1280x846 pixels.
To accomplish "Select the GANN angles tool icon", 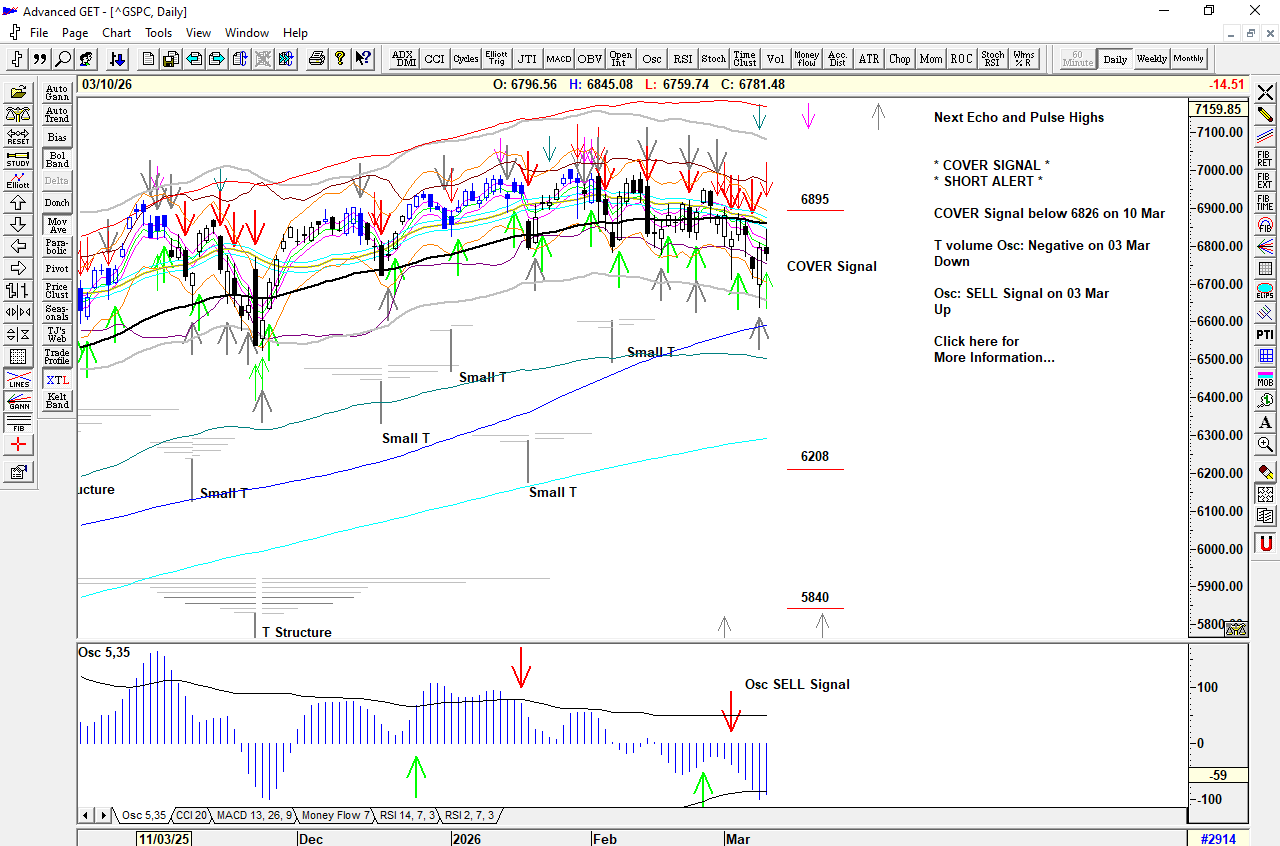I will pos(18,402).
